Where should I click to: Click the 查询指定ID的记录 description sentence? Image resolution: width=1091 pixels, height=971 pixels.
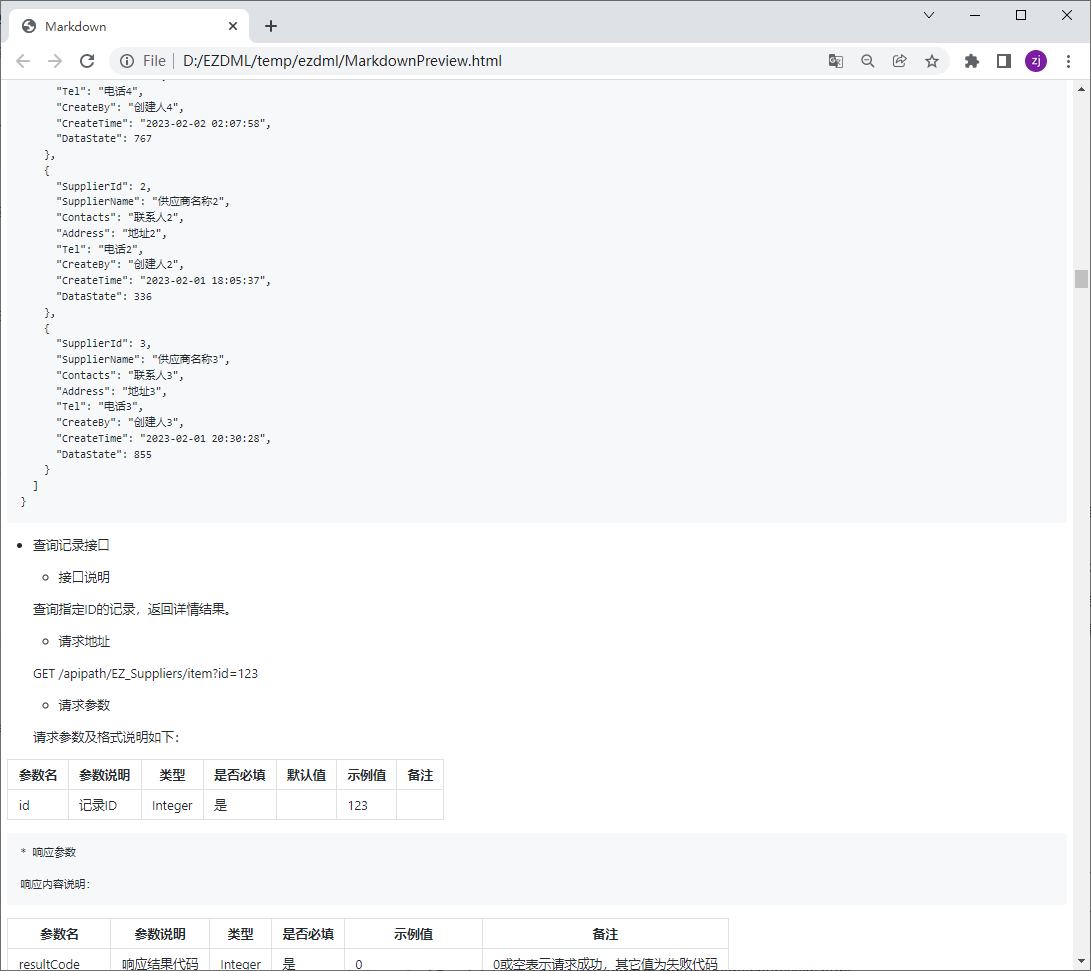[x=132, y=609]
